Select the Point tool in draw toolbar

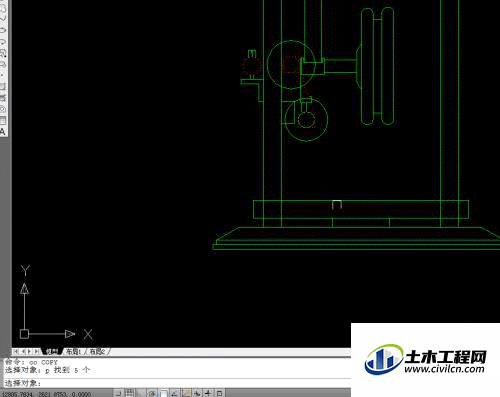(3, 75)
